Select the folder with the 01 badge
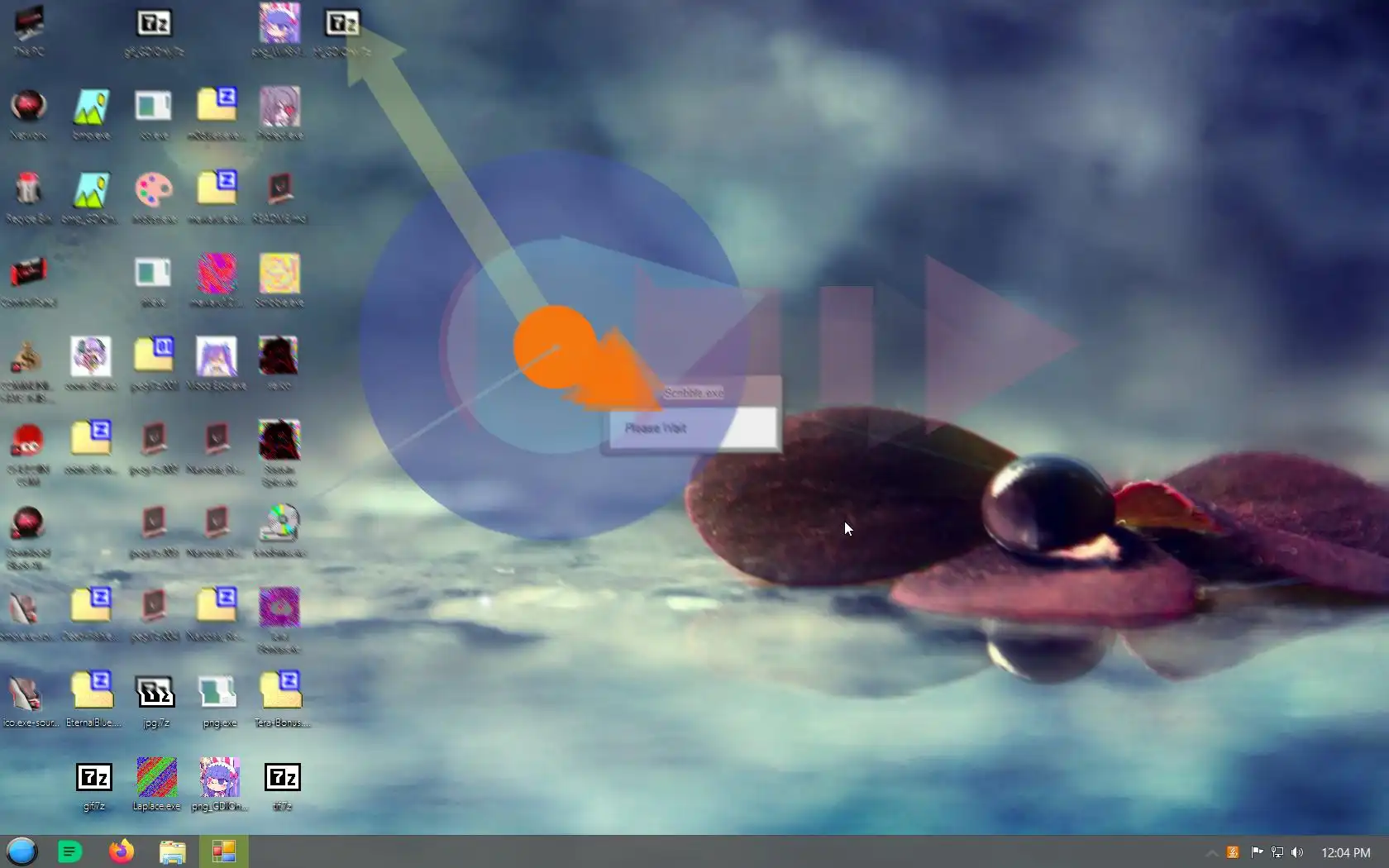Image resolution: width=1389 pixels, height=868 pixels. [x=154, y=355]
